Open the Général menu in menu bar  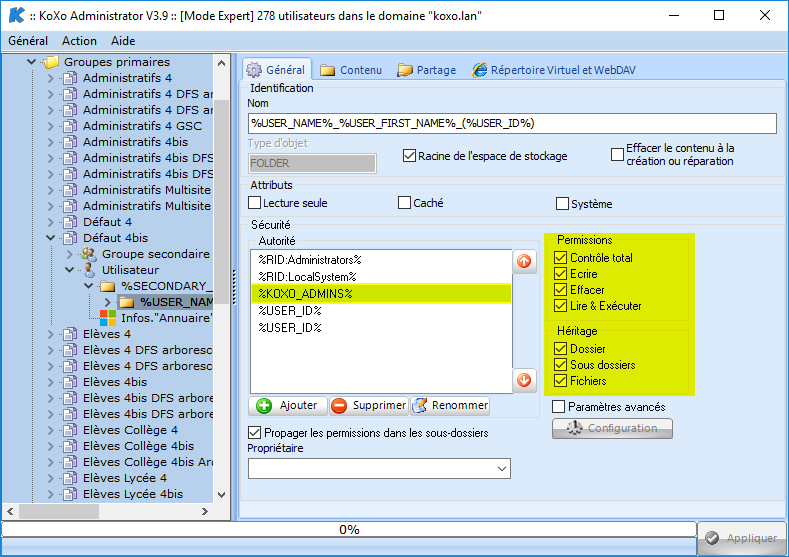pos(28,41)
